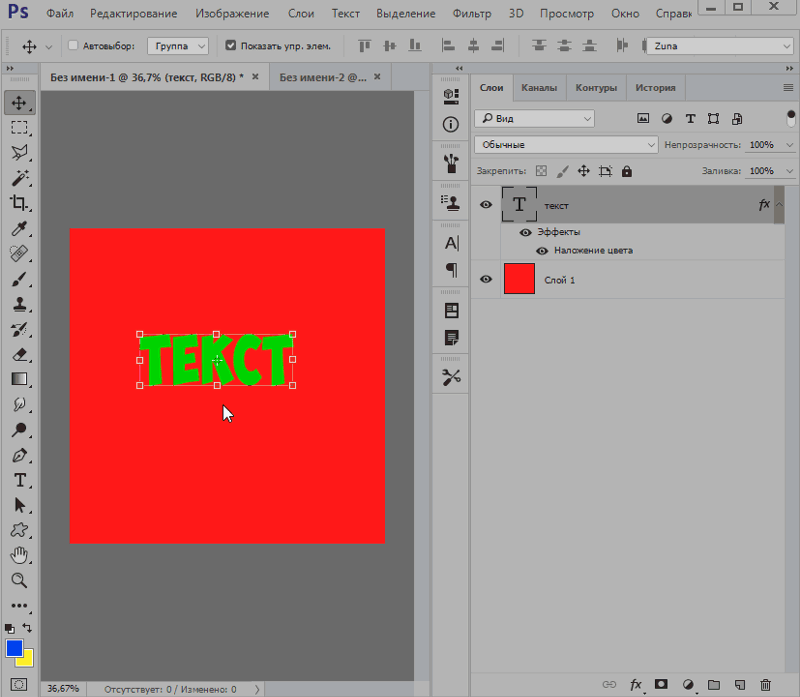Delete layer with trash icon
This screenshot has width=800, height=697.
765,685
